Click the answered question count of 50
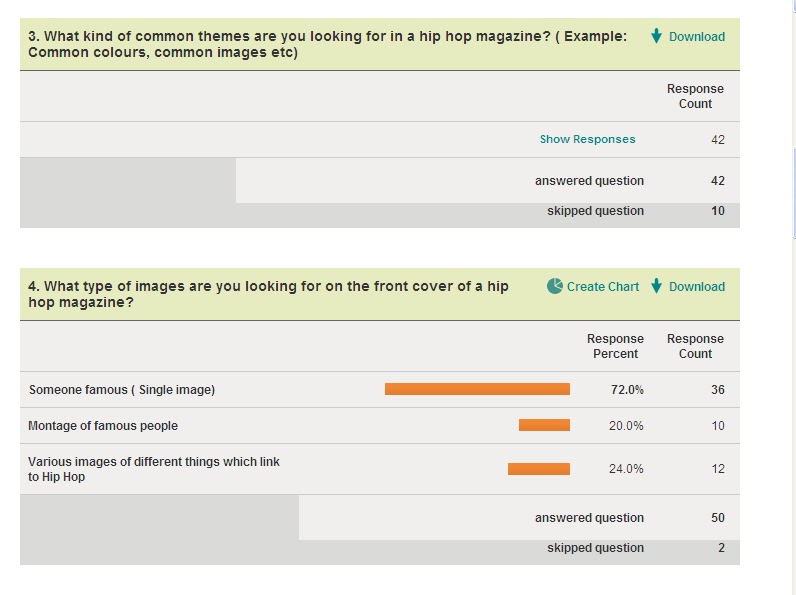 pyautogui.click(x=718, y=517)
